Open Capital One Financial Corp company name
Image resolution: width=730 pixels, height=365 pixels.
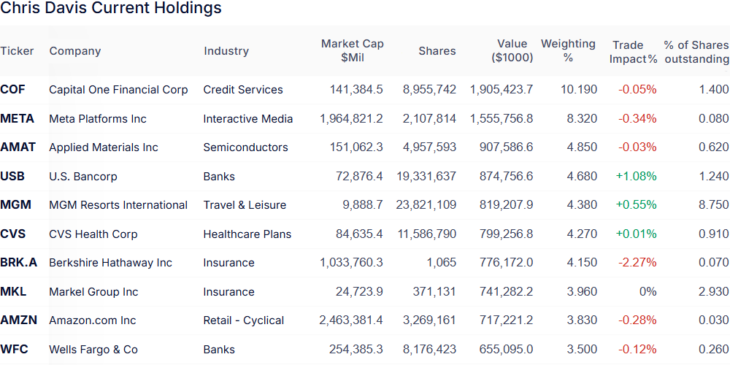pyautogui.click(x=119, y=90)
